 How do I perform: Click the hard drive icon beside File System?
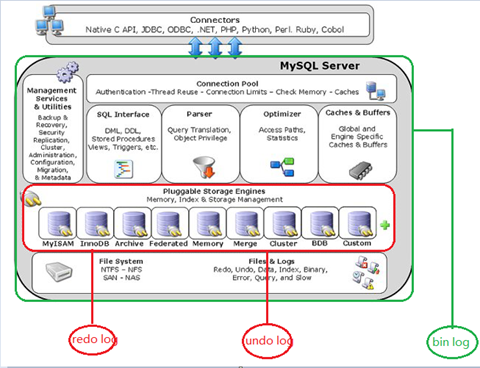[59, 271]
